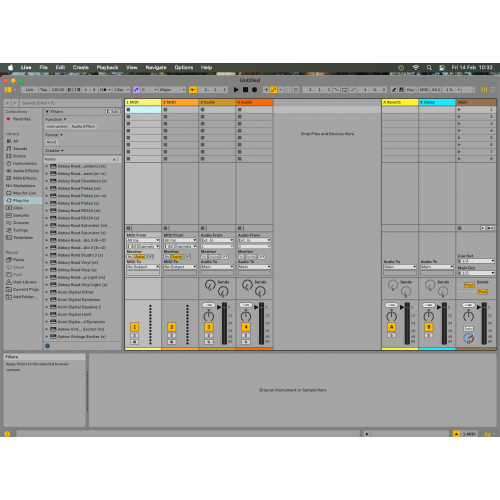Click the Audio Effect filter tag
The width and height of the screenshot is (500, 500).
point(83,126)
